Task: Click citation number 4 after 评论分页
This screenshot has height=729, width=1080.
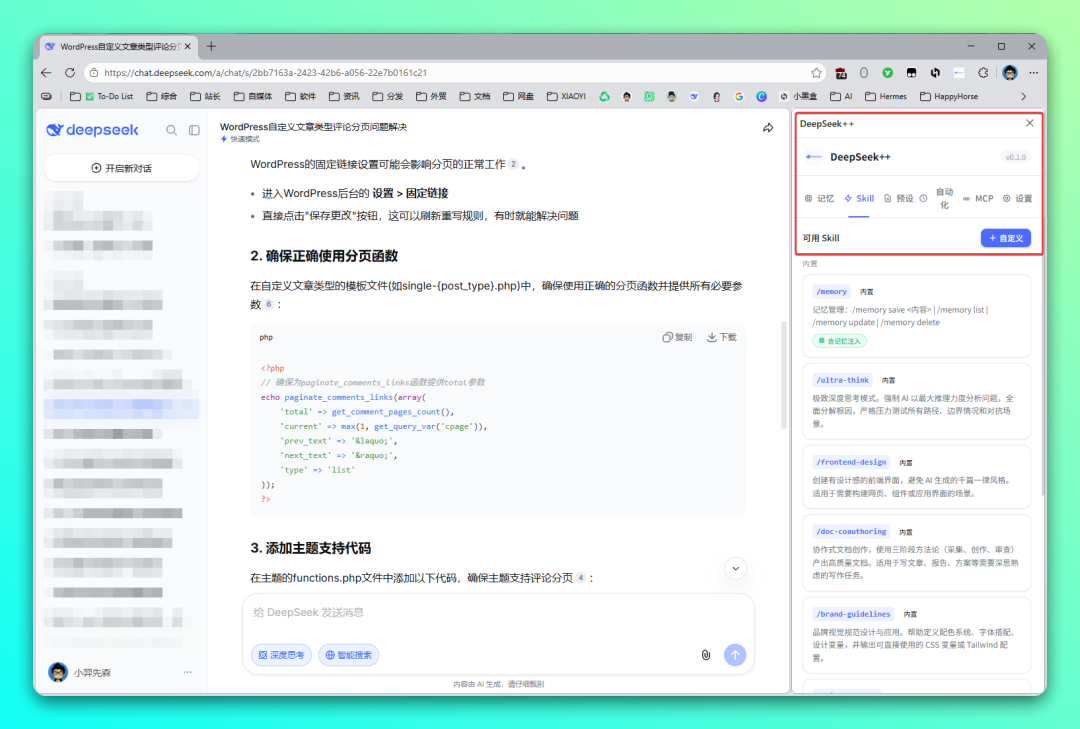Action: [581, 577]
